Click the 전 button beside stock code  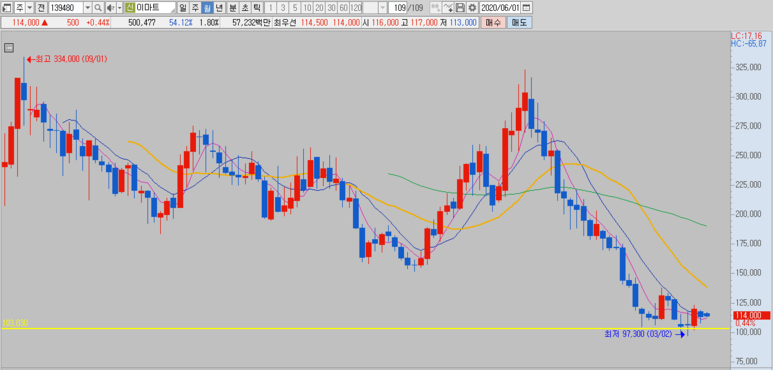[41, 7]
